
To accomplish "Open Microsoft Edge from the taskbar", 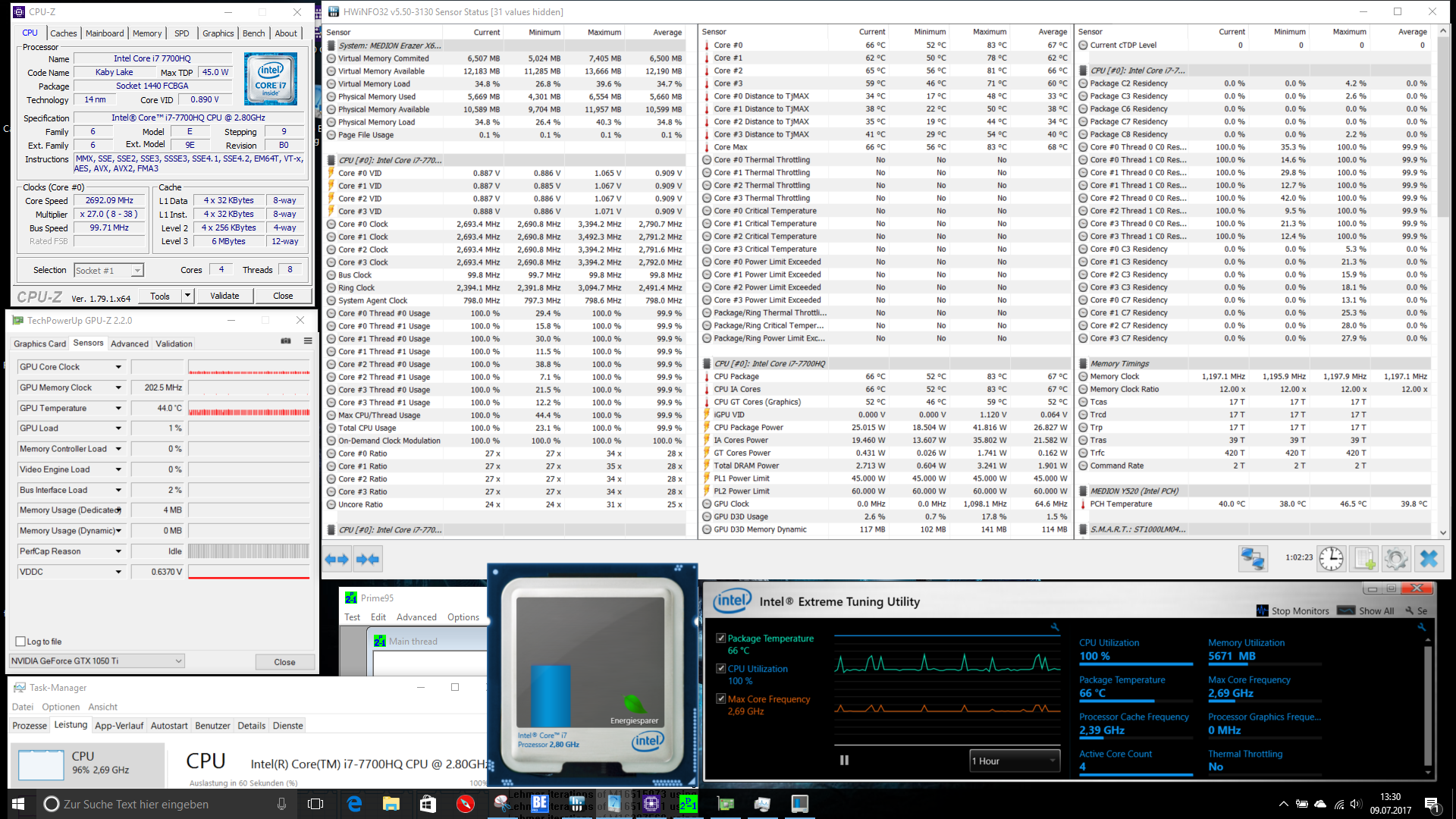I will click(354, 804).
